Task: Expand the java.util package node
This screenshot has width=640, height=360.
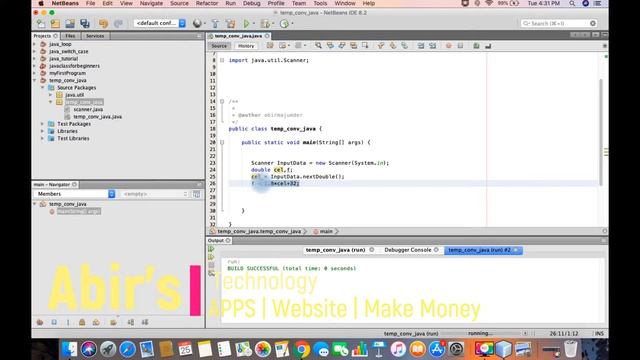Action: [x=51, y=95]
